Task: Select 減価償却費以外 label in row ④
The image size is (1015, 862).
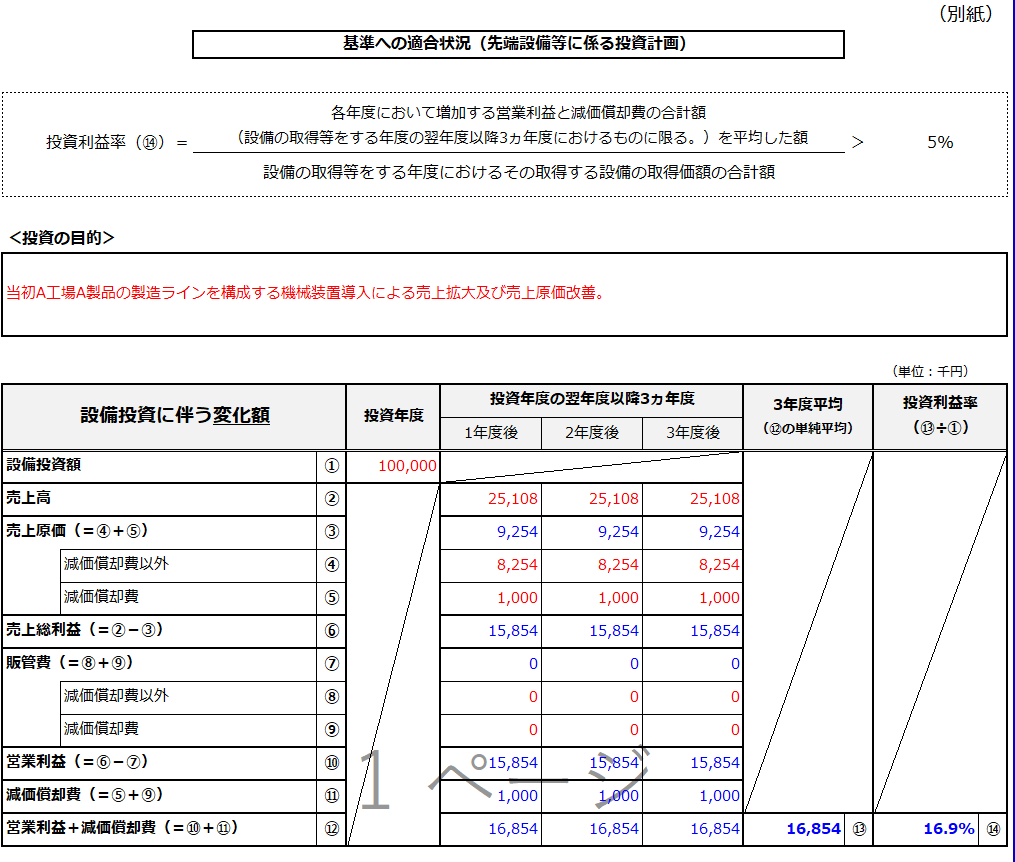Action: (188, 565)
